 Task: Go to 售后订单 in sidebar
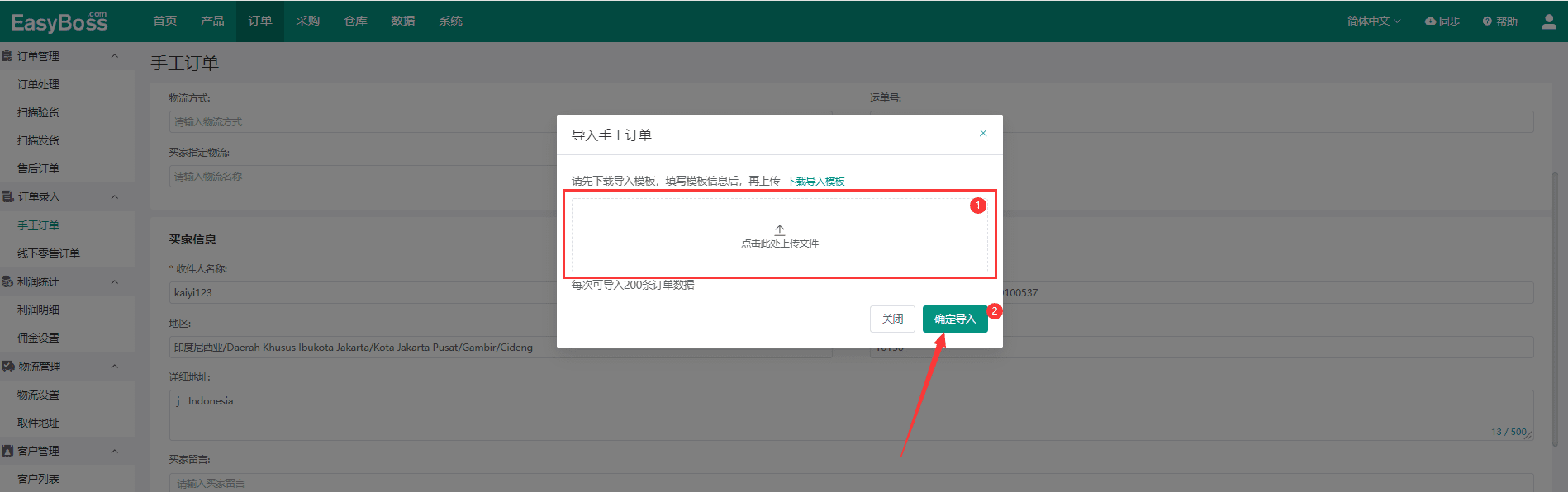38,168
